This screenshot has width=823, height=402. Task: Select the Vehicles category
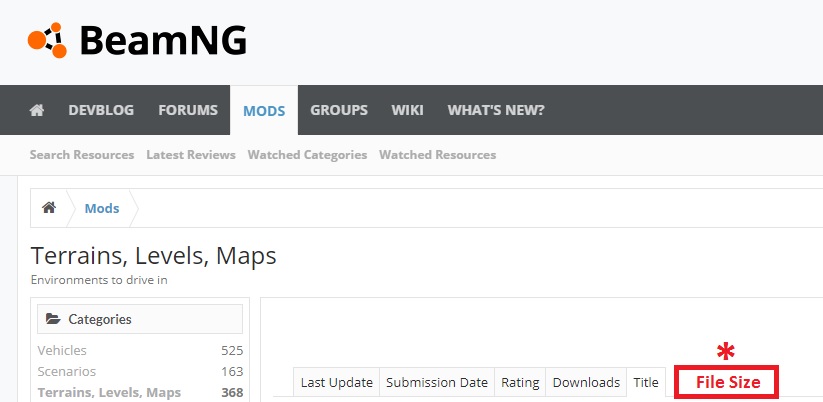coord(62,350)
